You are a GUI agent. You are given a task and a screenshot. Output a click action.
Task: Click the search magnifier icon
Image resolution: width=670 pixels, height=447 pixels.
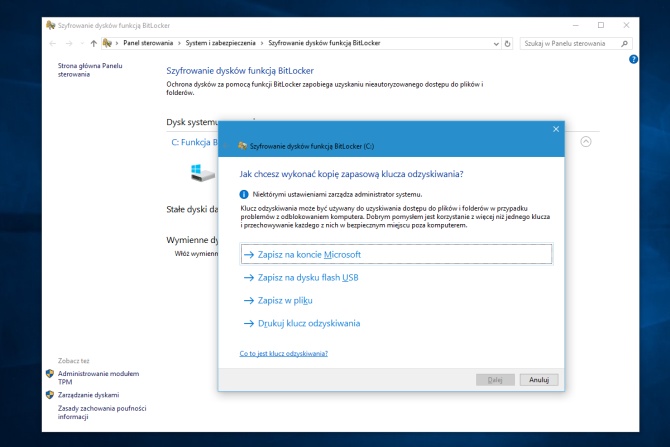(625, 44)
